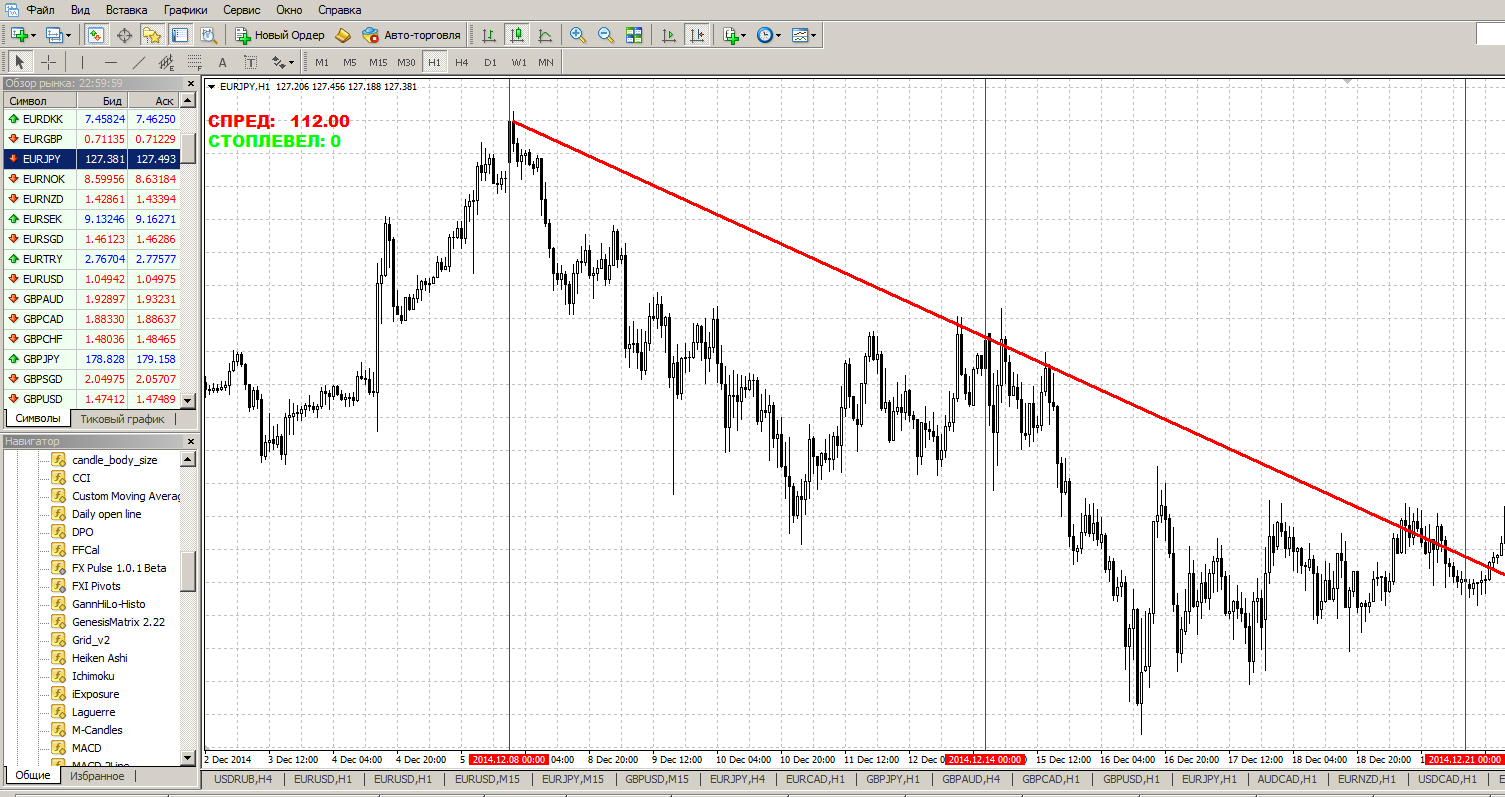Toggle chart Auto Scroll

coord(669,35)
